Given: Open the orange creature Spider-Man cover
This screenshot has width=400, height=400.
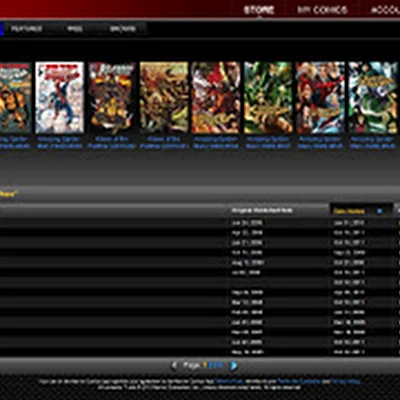Looking at the screenshot, I should tap(15, 98).
